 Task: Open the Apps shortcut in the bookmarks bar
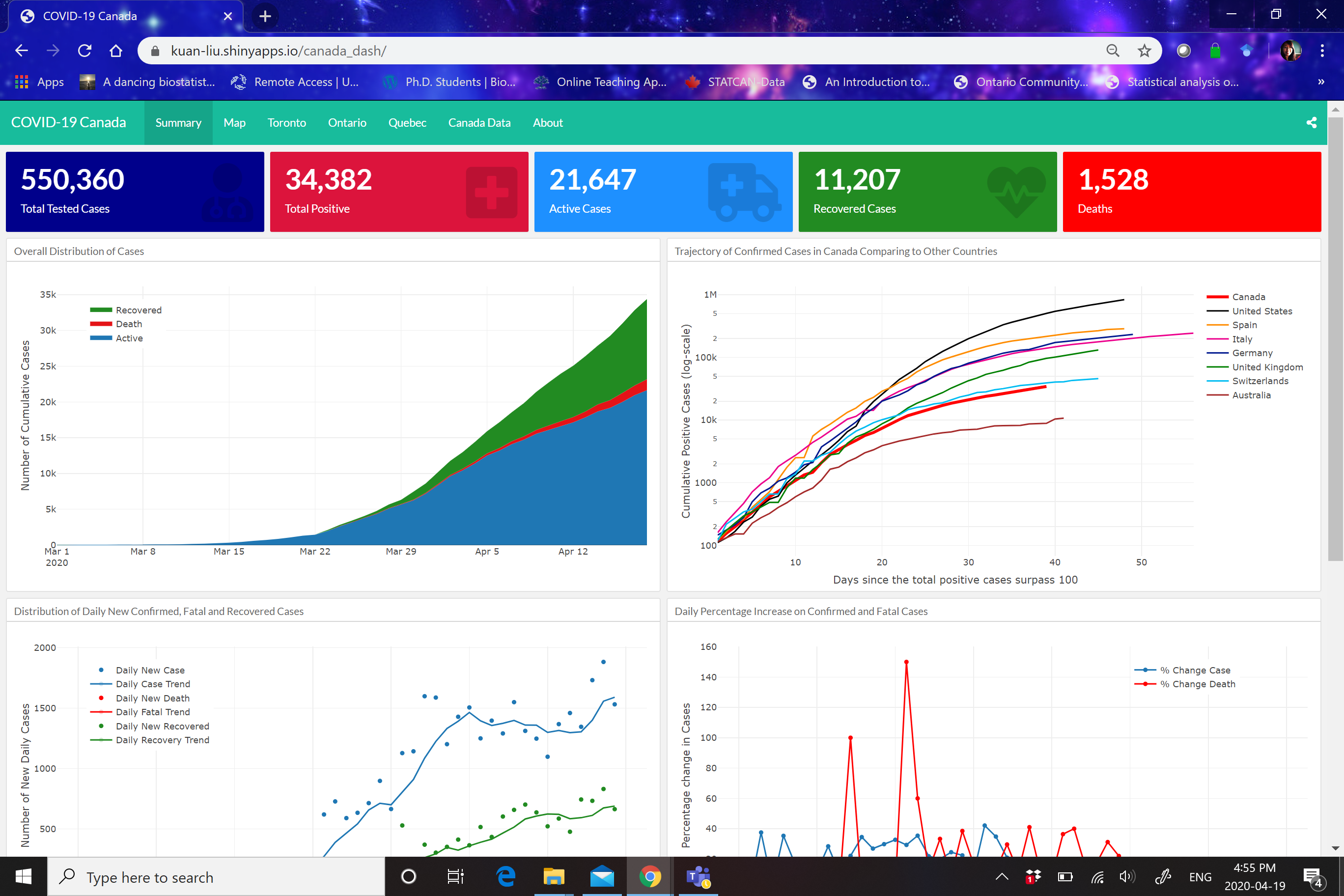tap(39, 82)
